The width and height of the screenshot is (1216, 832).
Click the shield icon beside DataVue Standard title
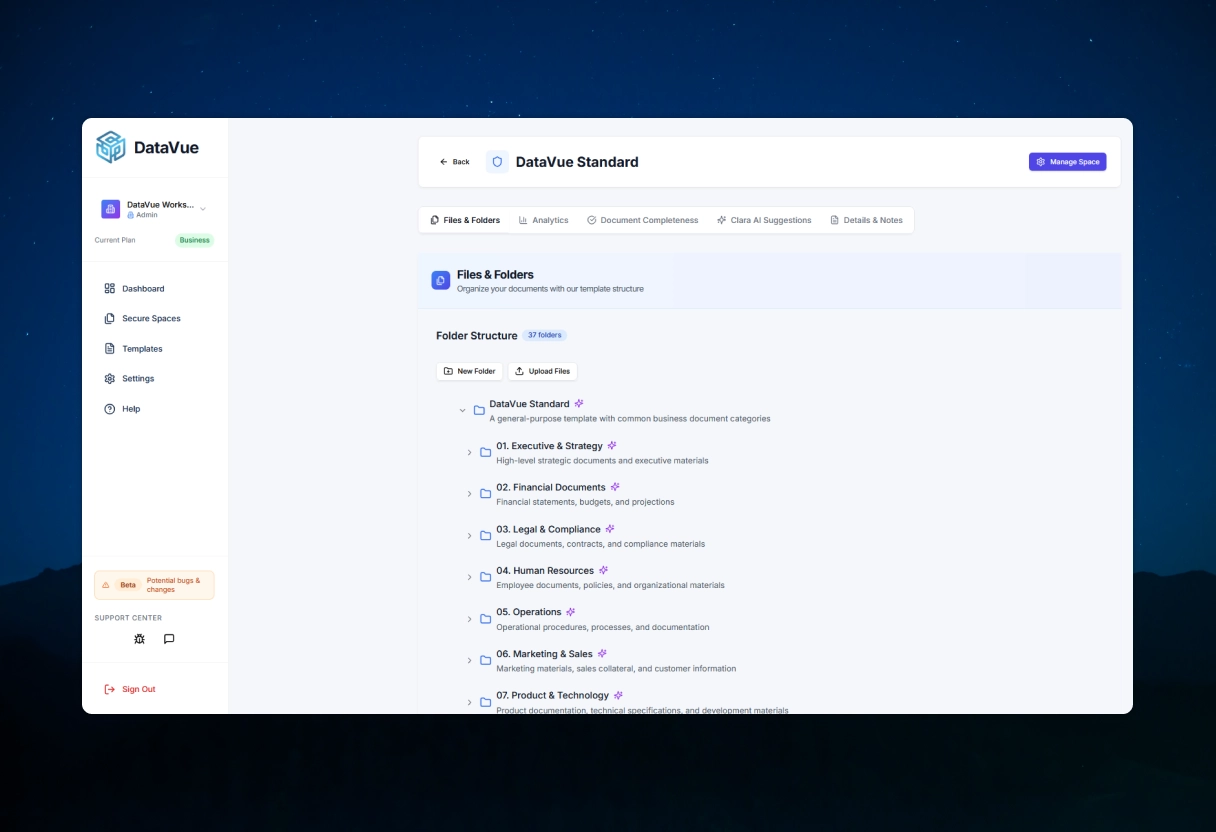[x=497, y=161]
